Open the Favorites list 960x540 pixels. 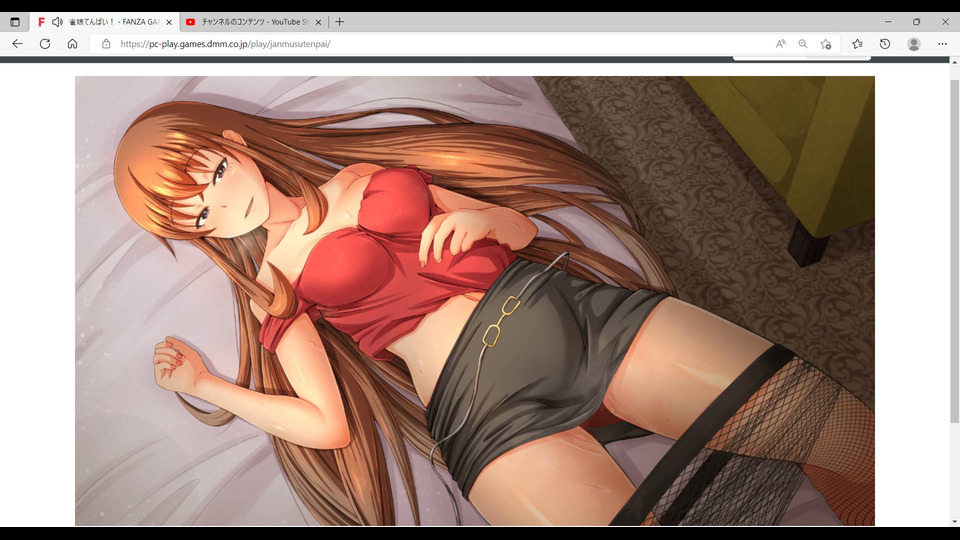[858, 44]
